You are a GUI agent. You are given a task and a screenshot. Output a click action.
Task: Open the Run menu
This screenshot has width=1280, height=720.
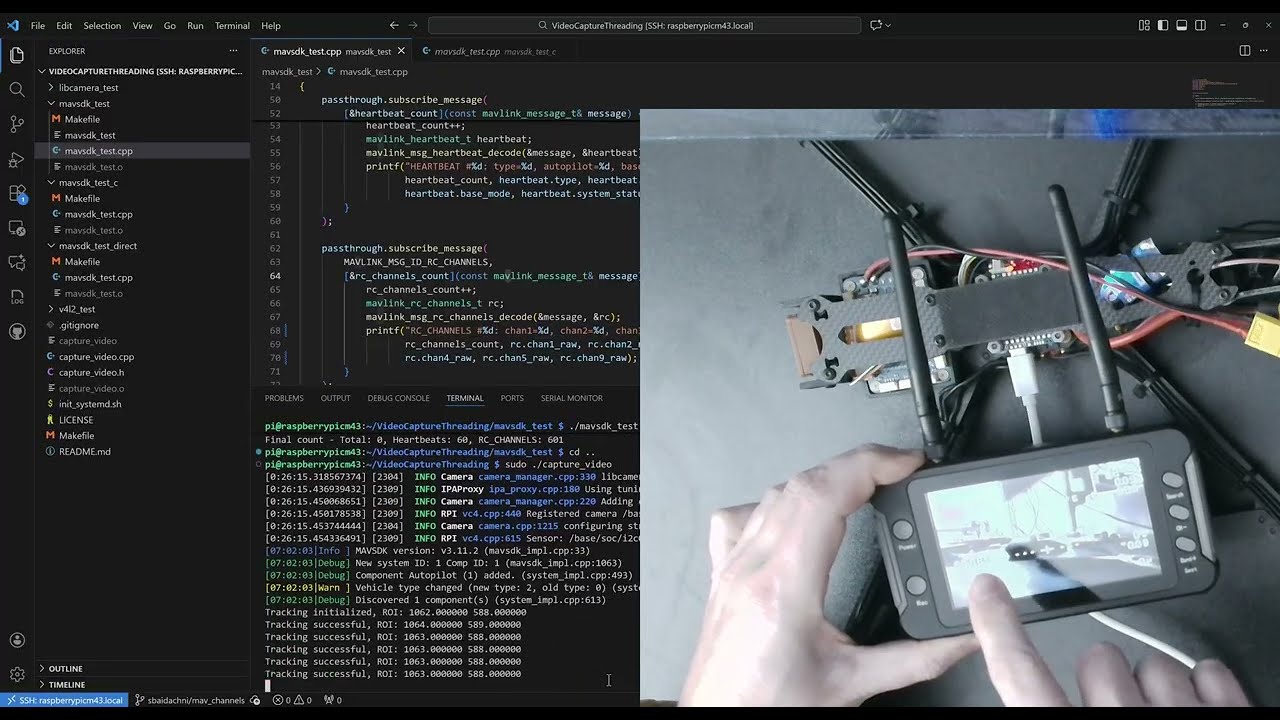pyautogui.click(x=195, y=25)
